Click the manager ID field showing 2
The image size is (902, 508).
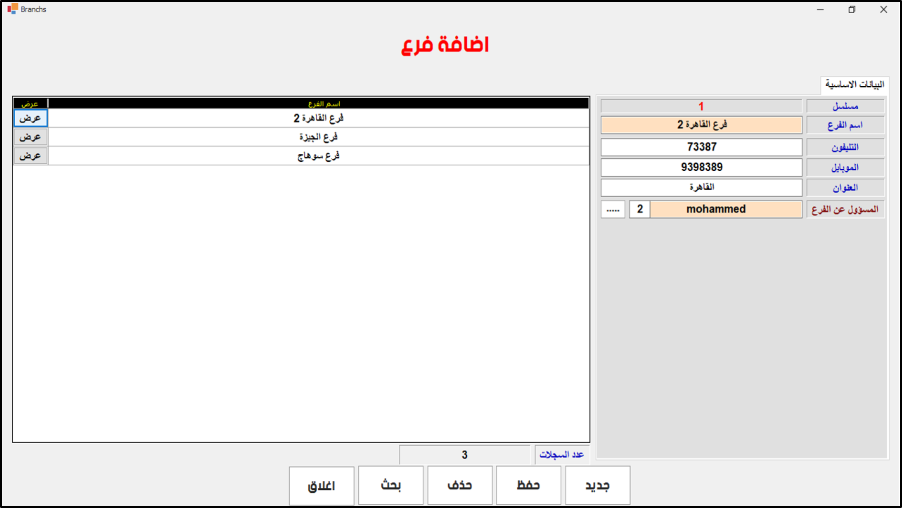coord(640,210)
